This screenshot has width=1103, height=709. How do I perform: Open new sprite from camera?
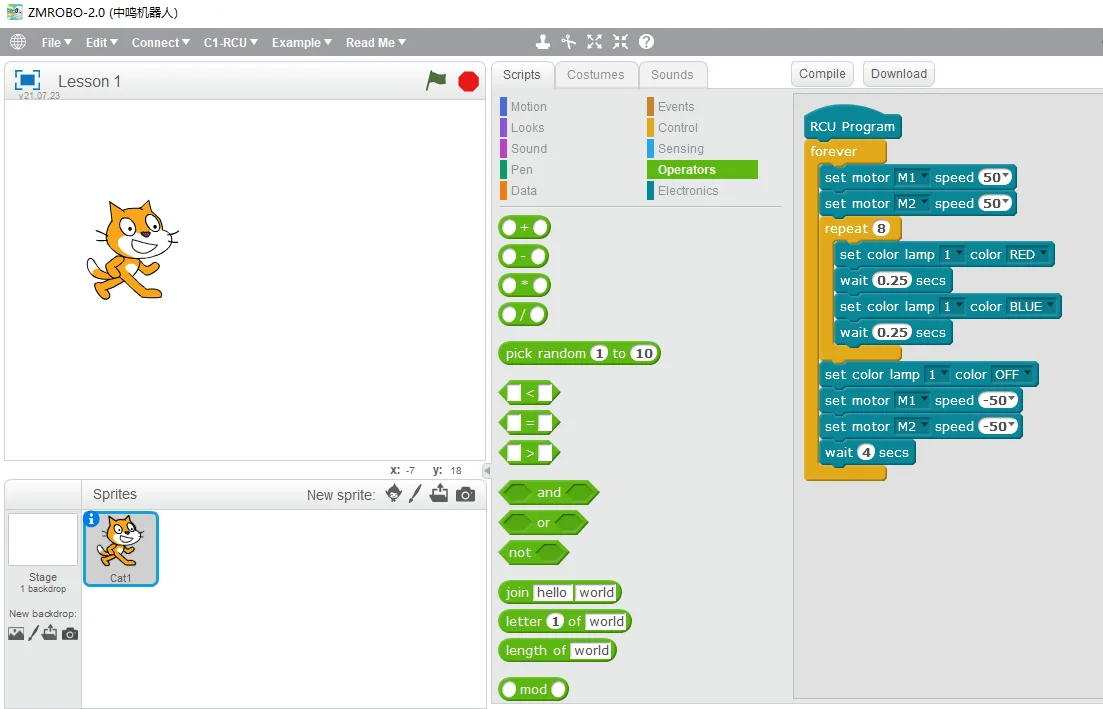pyautogui.click(x=465, y=494)
